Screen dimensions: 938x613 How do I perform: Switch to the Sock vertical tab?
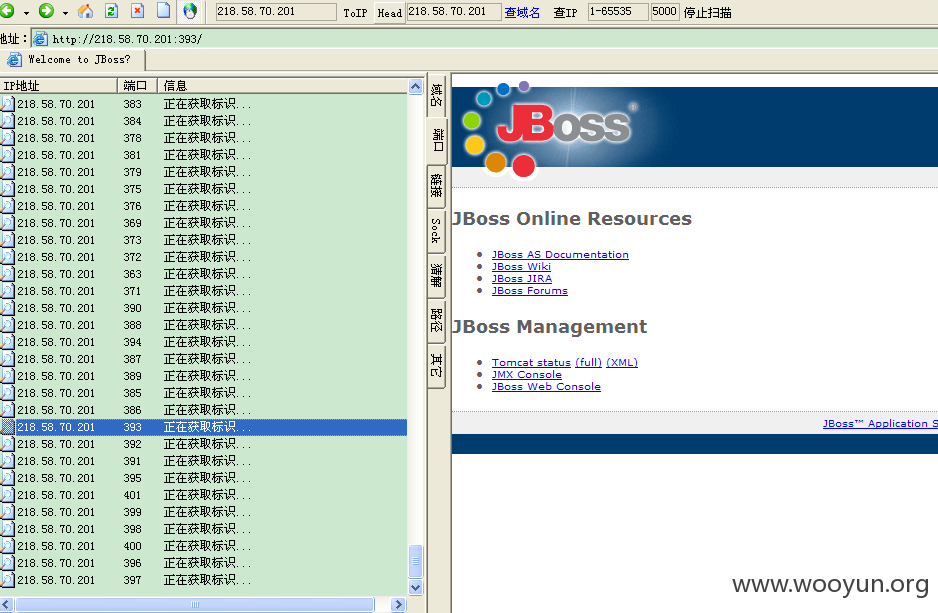coord(437,231)
